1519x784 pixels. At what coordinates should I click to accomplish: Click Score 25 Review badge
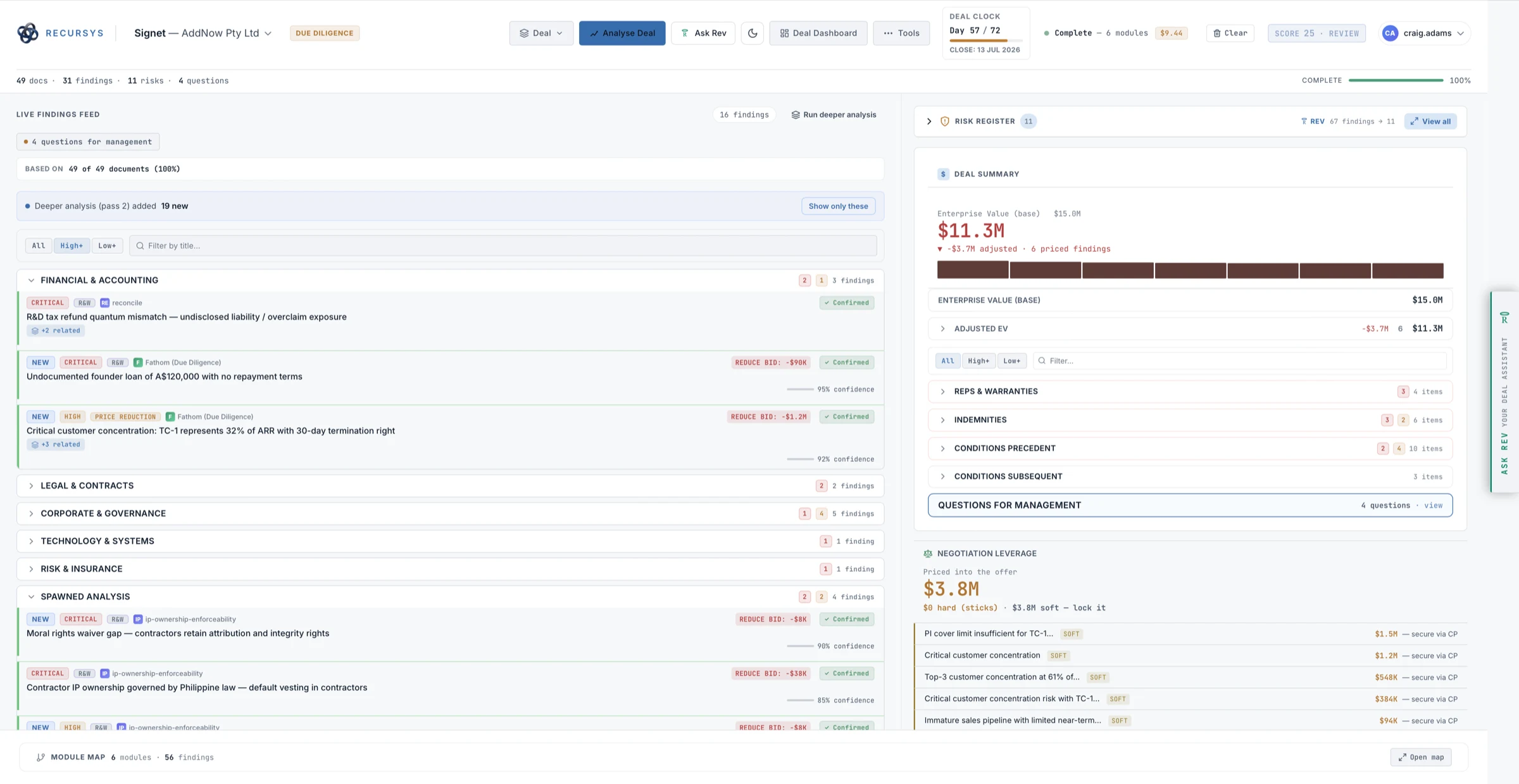[1316, 33]
